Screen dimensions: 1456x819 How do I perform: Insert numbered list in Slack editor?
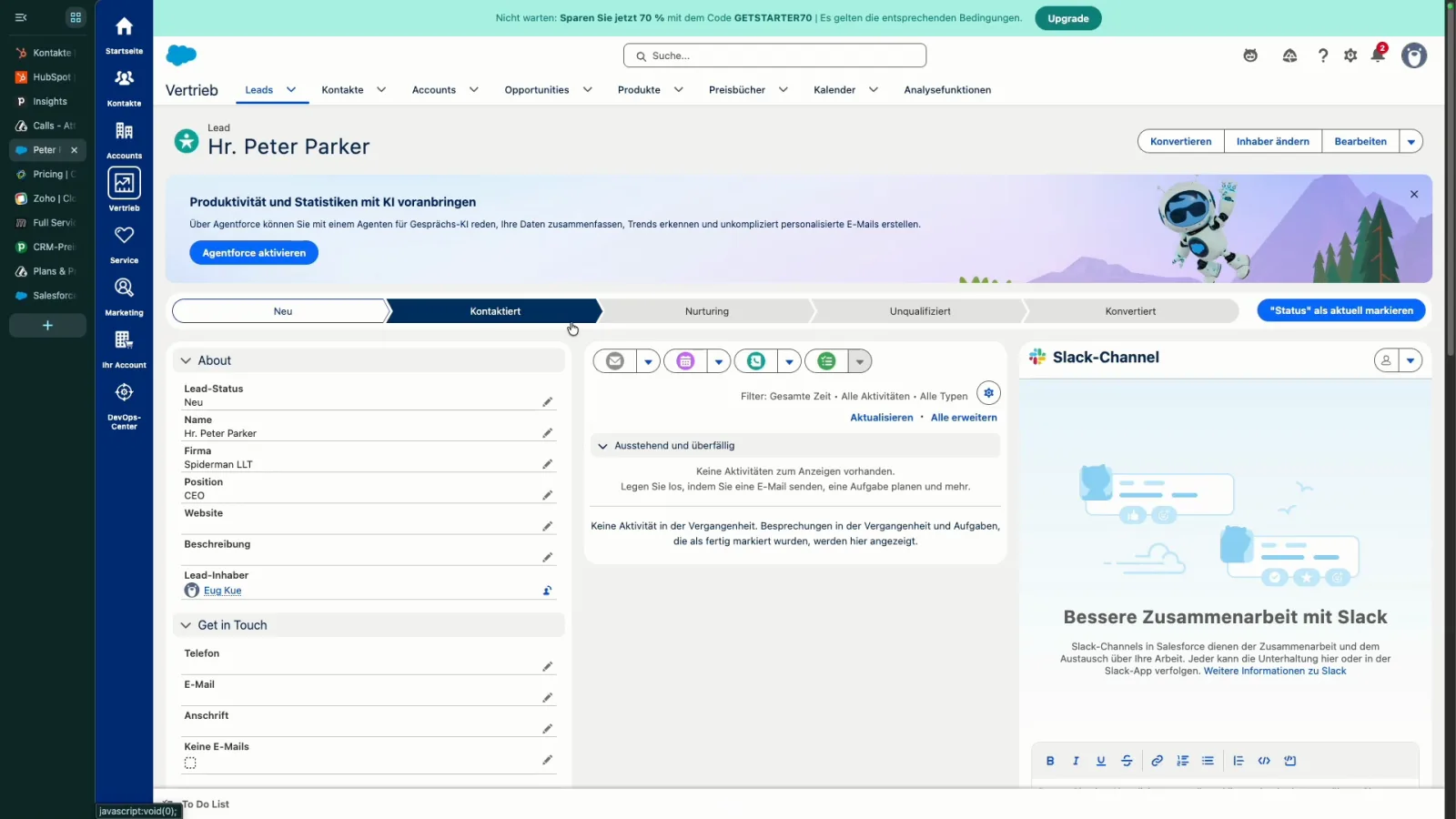(1183, 761)
